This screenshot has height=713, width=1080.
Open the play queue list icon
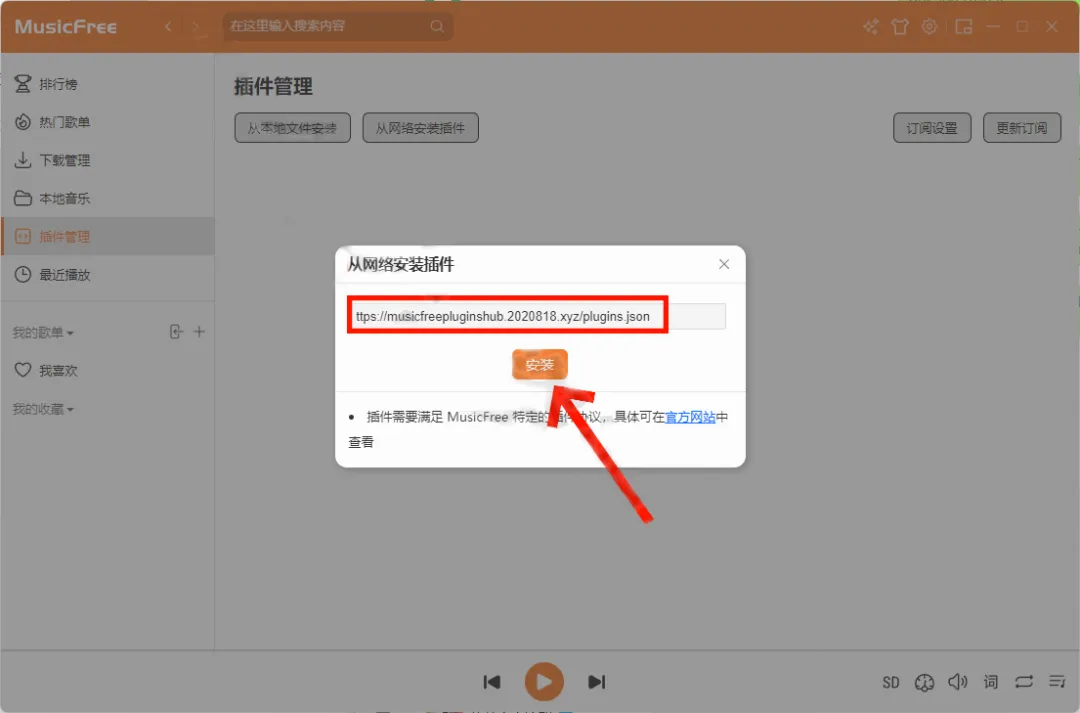click(1057, 682)
